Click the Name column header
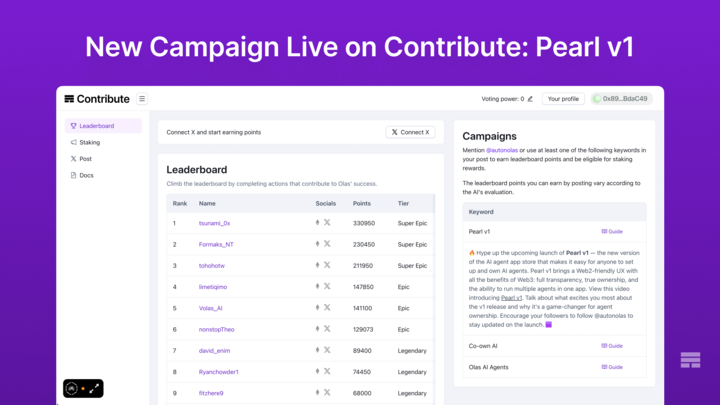Screen dimensions: 720x405 tap(207, 203)
